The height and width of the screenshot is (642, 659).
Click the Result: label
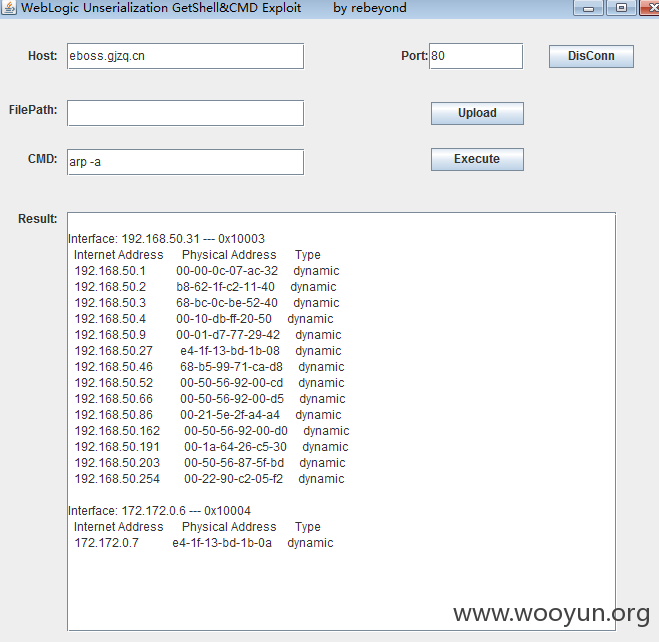[x=37, y=218]
